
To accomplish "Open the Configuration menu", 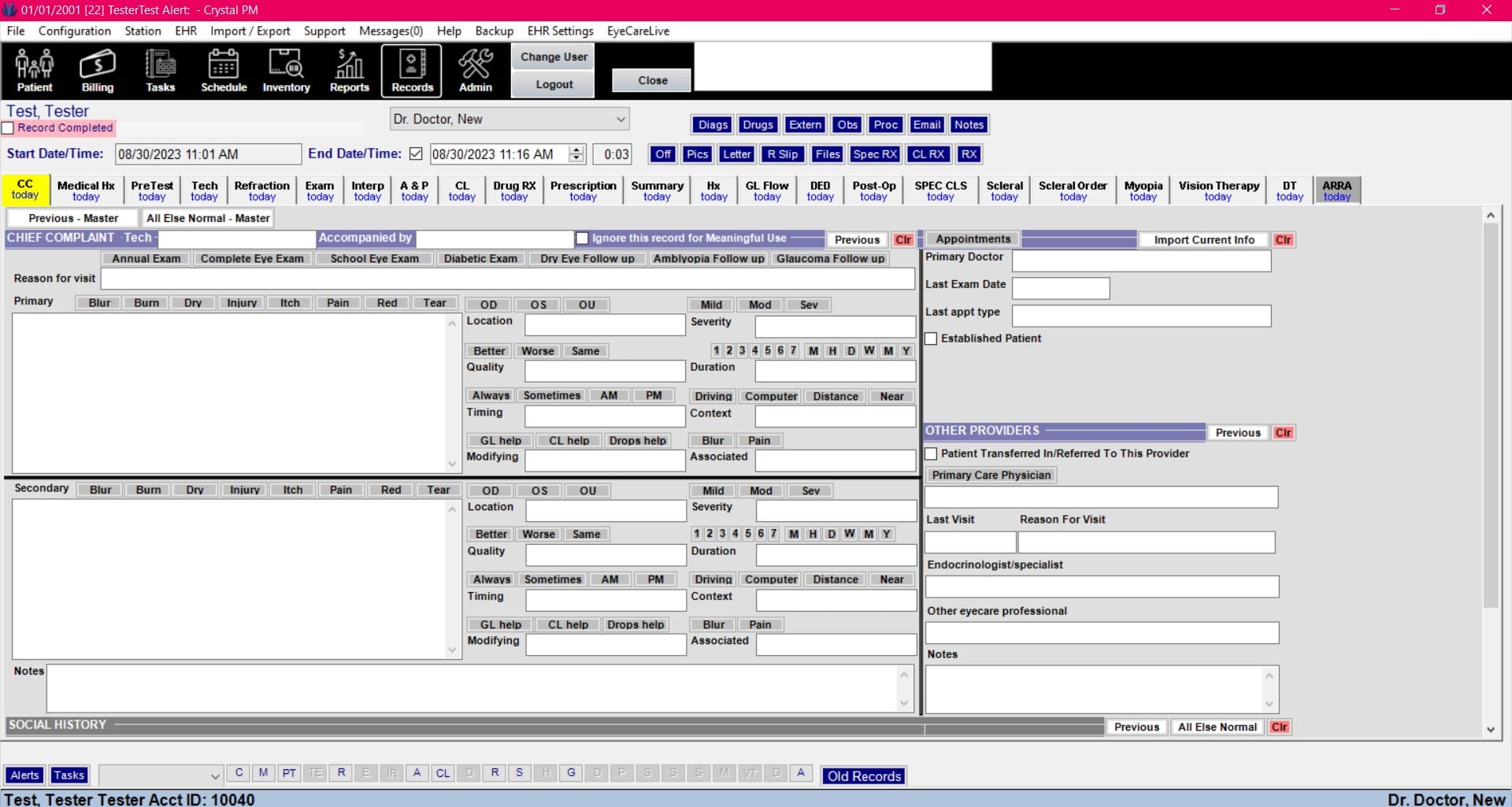I will [x=75, y=31].
